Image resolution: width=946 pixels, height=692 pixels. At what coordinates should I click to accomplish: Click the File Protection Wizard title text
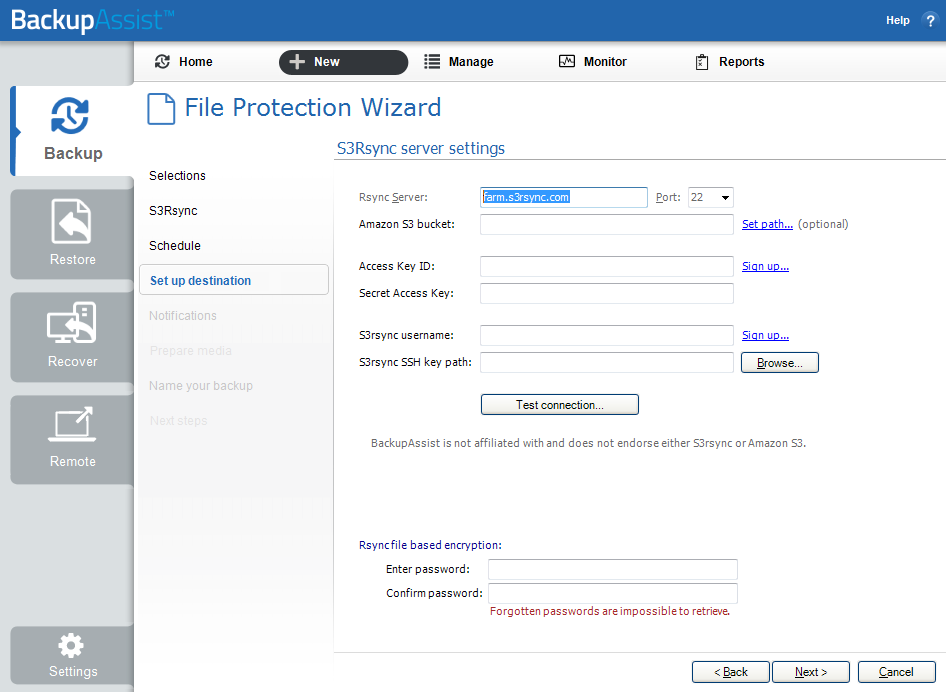click(313, 107)
